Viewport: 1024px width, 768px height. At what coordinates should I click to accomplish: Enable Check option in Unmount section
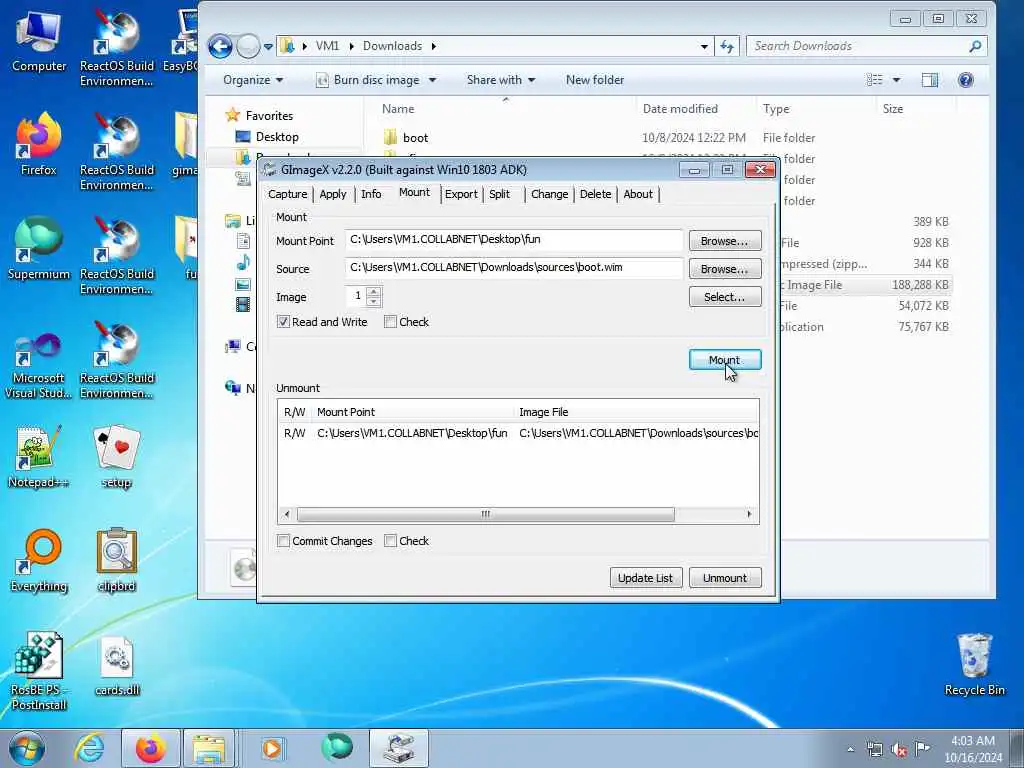pos(391,541)
